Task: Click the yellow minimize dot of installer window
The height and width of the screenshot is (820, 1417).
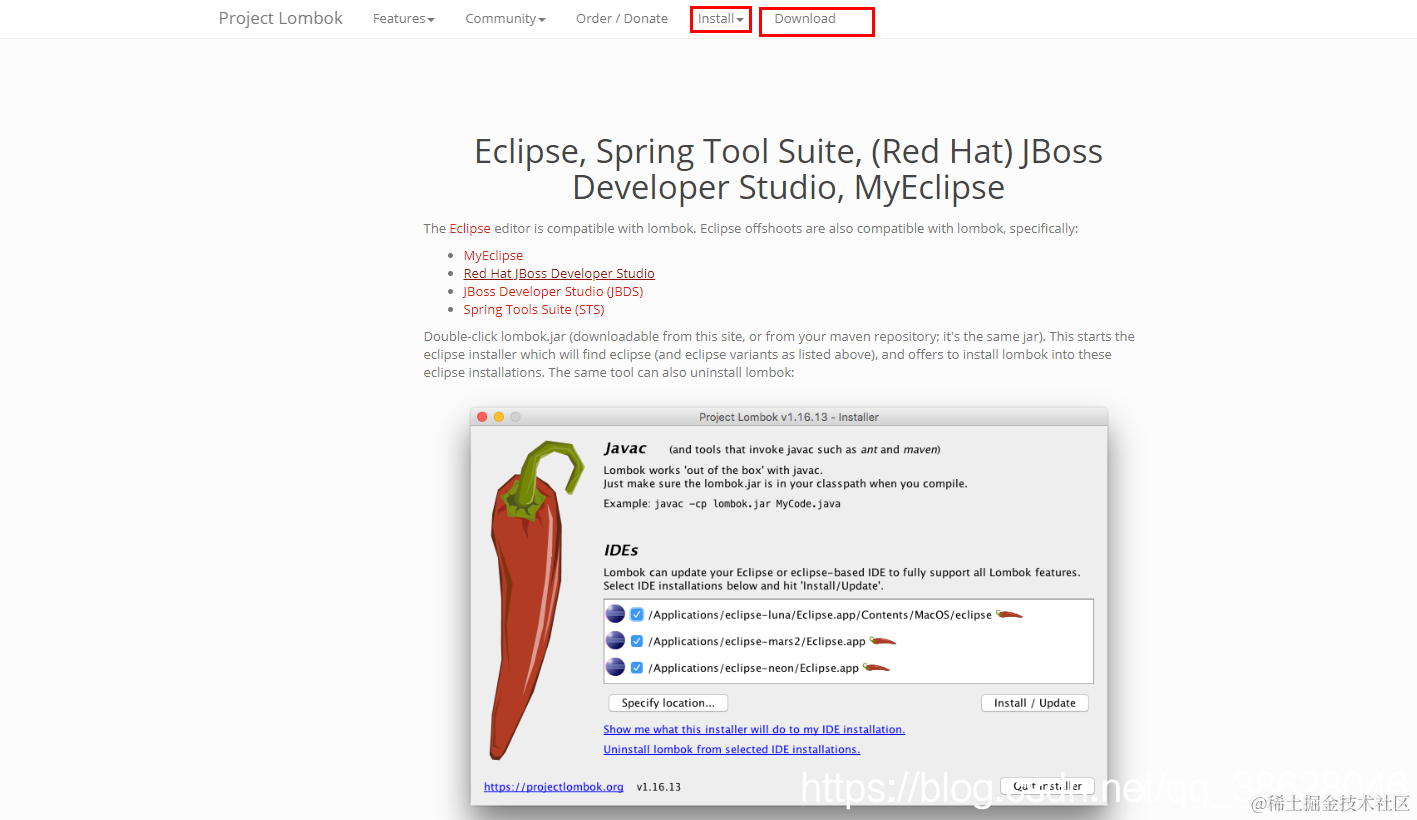Action: [499, 417]
